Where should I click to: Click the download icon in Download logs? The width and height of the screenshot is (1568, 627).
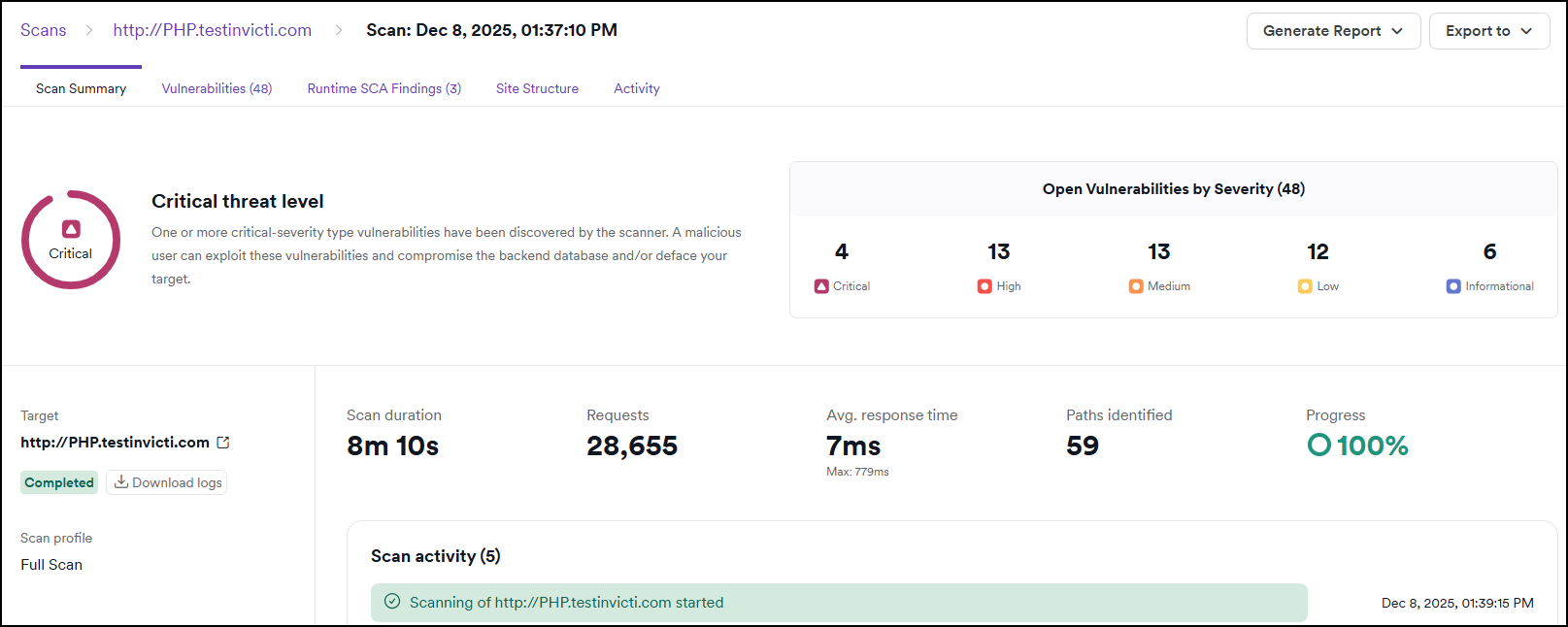pos(121,482)
